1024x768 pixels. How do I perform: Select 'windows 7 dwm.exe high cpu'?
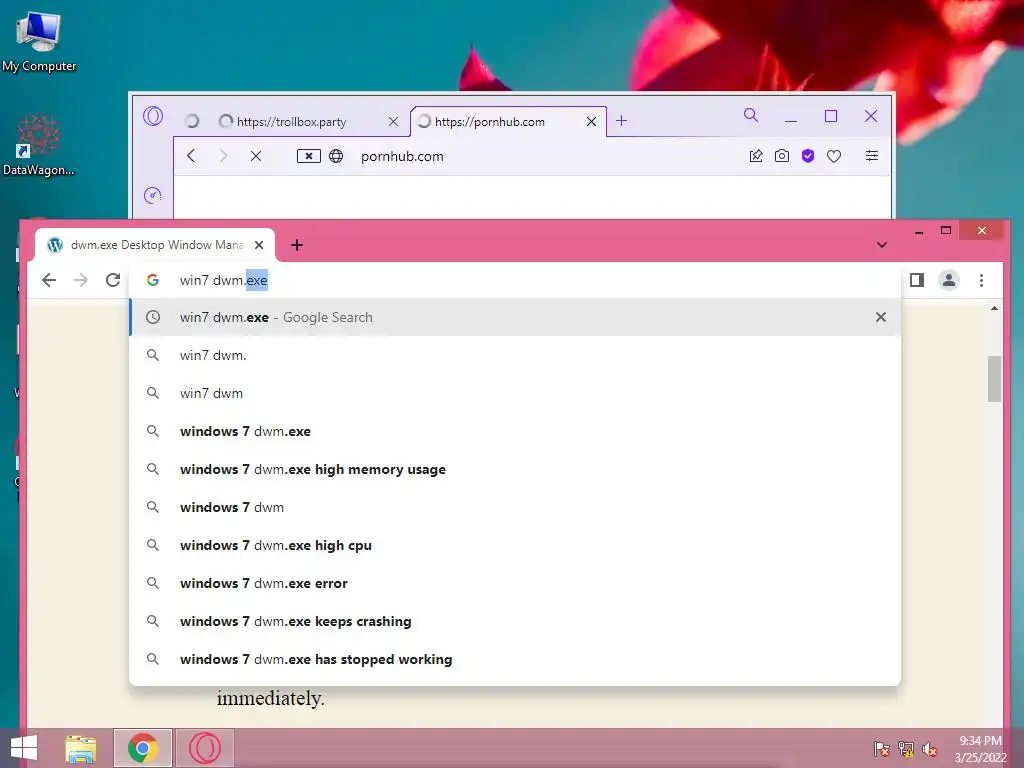point(515,545)
